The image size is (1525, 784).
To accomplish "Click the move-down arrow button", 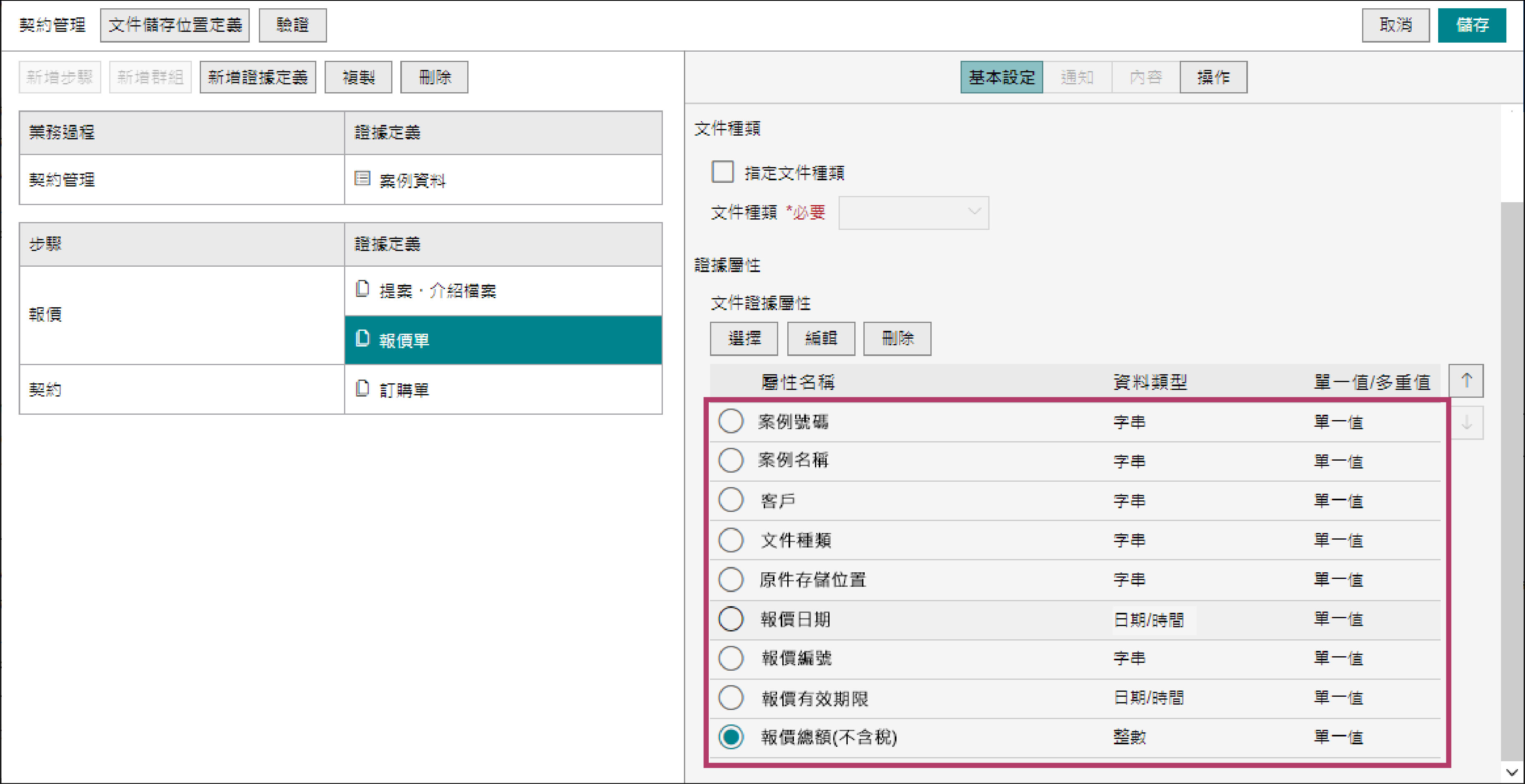I will coord(1466,423).
